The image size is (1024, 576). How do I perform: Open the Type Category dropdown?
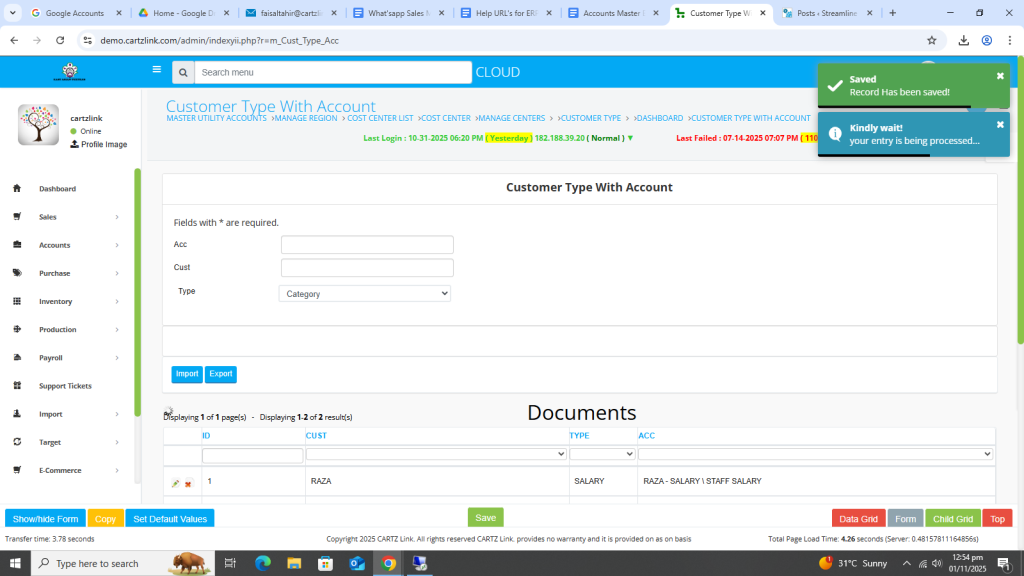365,294
